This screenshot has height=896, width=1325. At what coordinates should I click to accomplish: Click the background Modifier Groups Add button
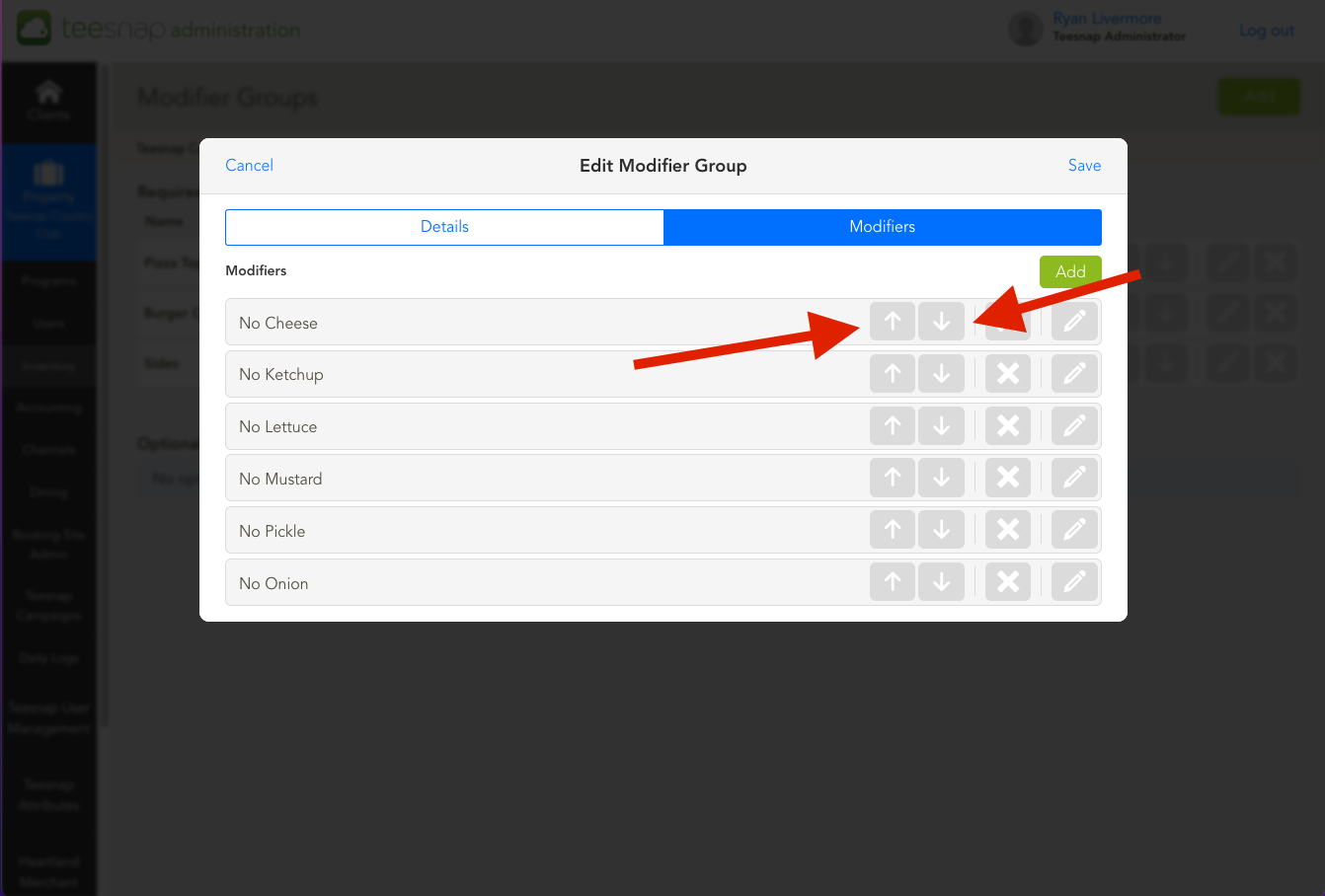(x=1259, y=97)
